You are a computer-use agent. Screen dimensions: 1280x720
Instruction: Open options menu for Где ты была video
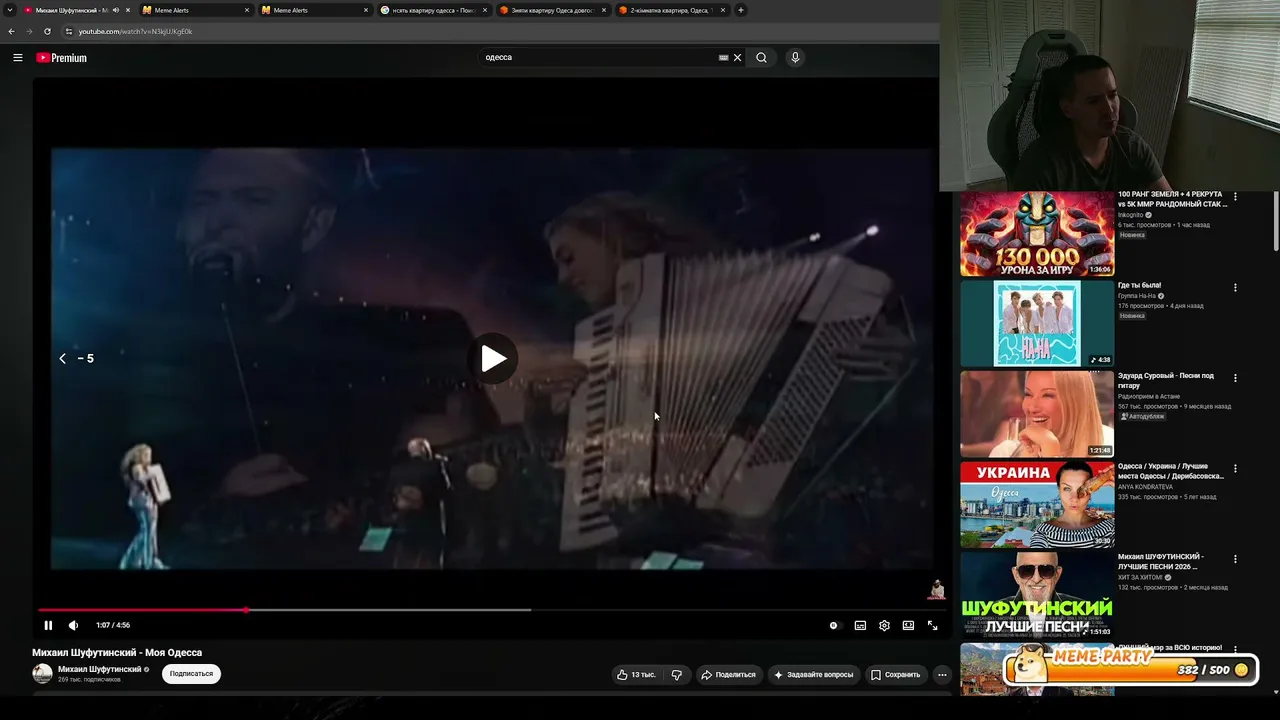pyautogui.click(x=1235, y=288)
